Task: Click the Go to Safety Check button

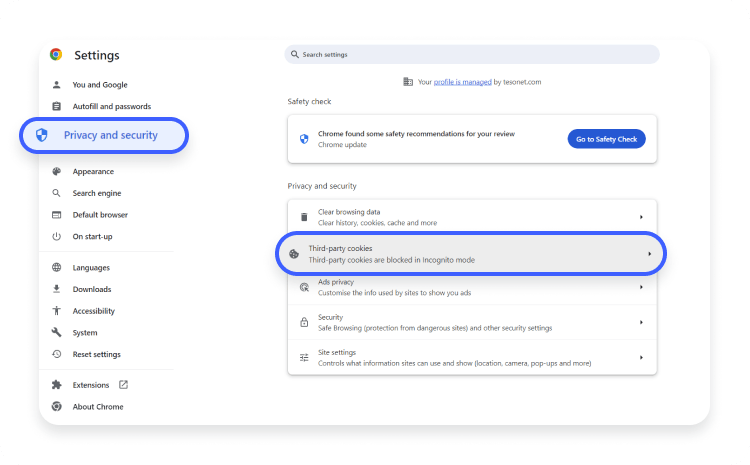Action: click(x=607, y=139)
